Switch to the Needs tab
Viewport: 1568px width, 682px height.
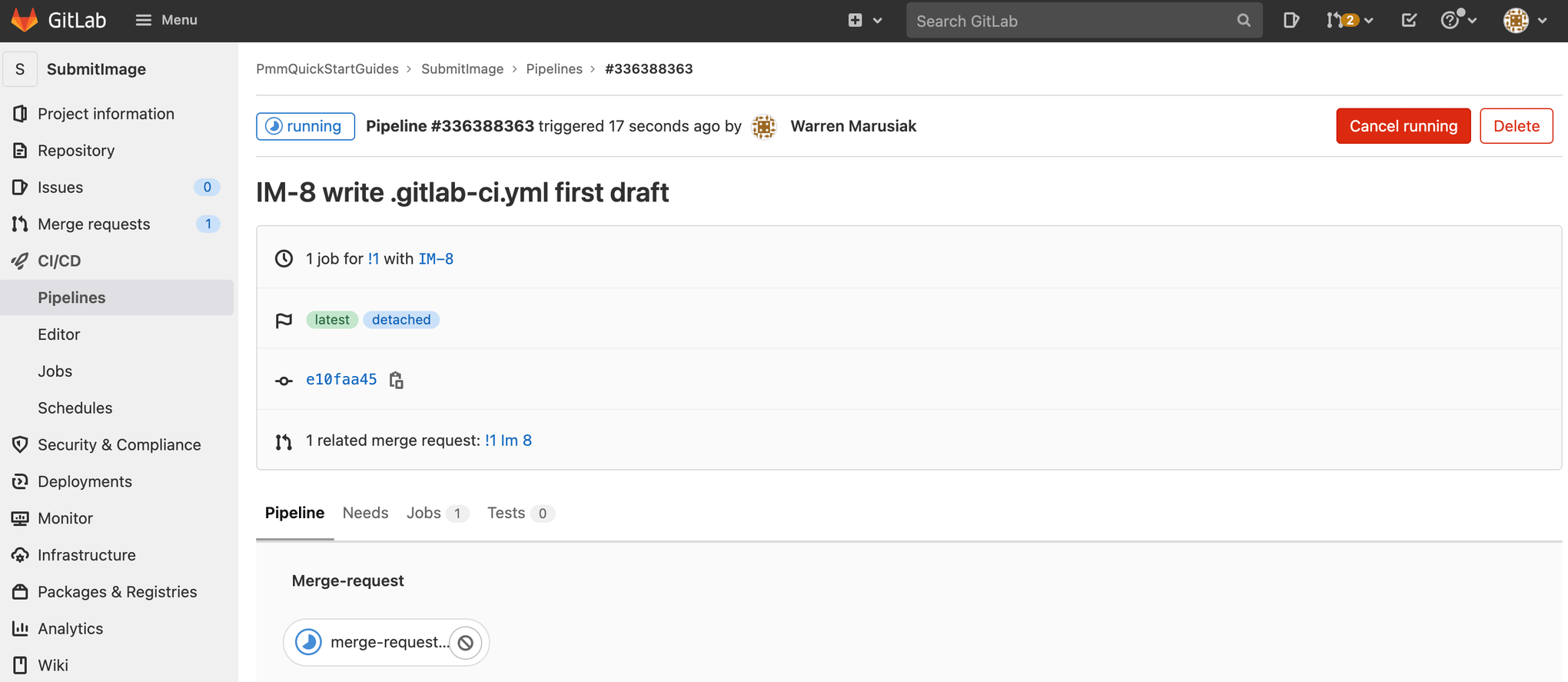365,513
